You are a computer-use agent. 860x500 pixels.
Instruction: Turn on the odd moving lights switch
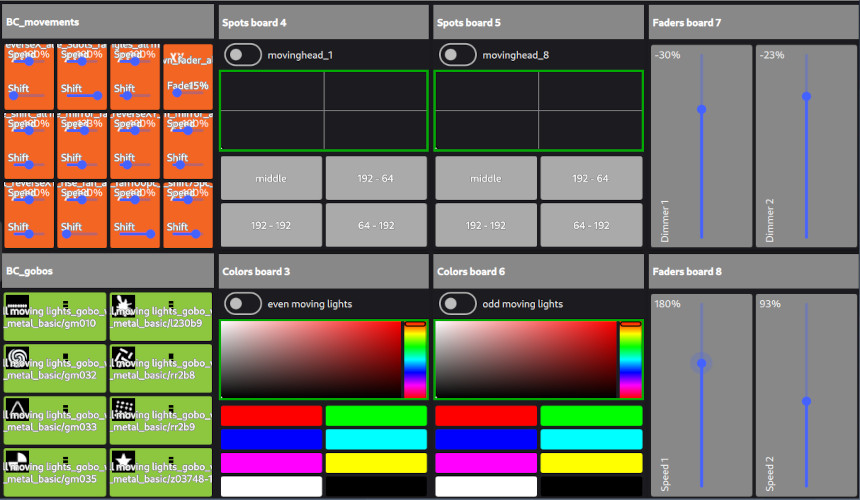point(458,304)
